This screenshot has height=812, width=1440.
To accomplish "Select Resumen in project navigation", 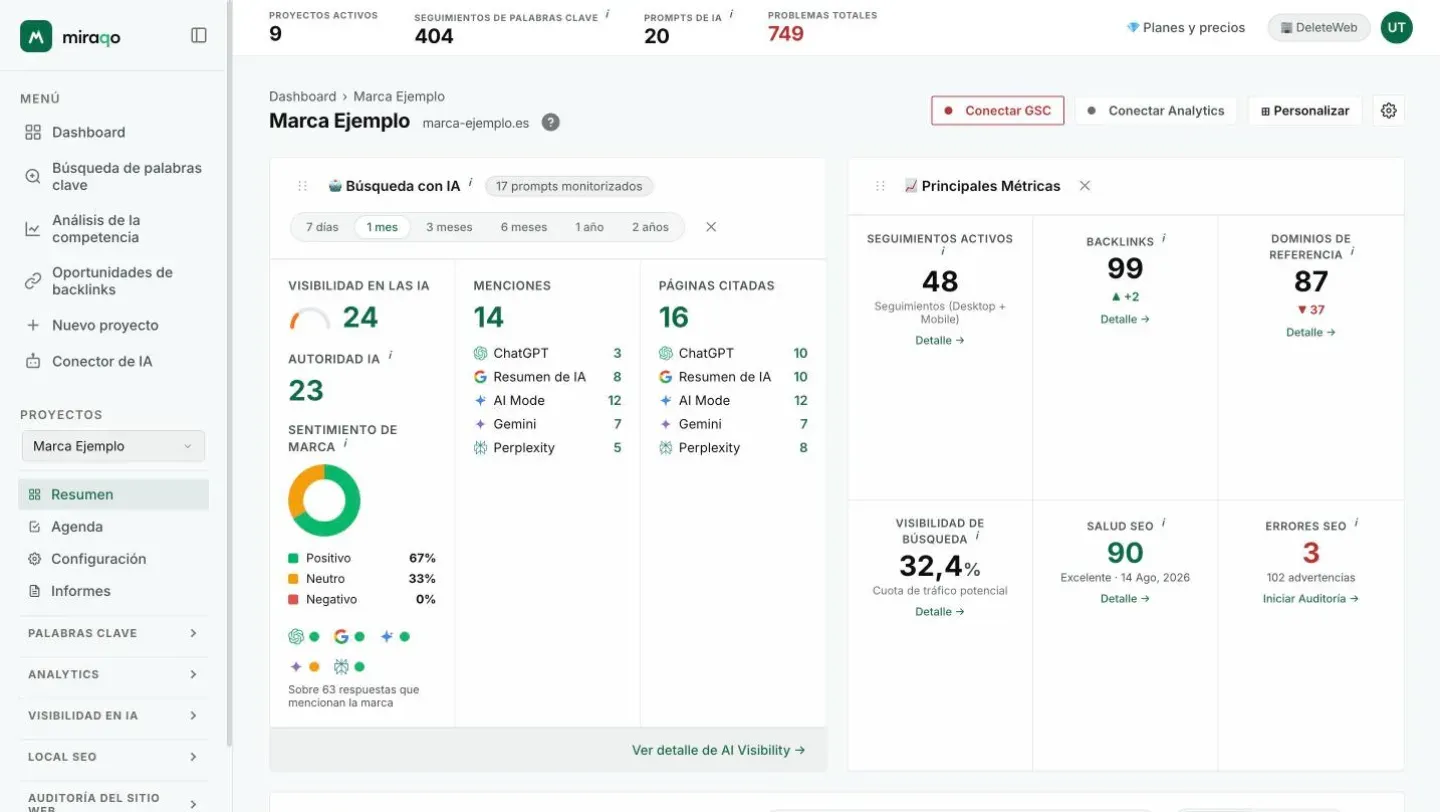I will tap(113, 494).
